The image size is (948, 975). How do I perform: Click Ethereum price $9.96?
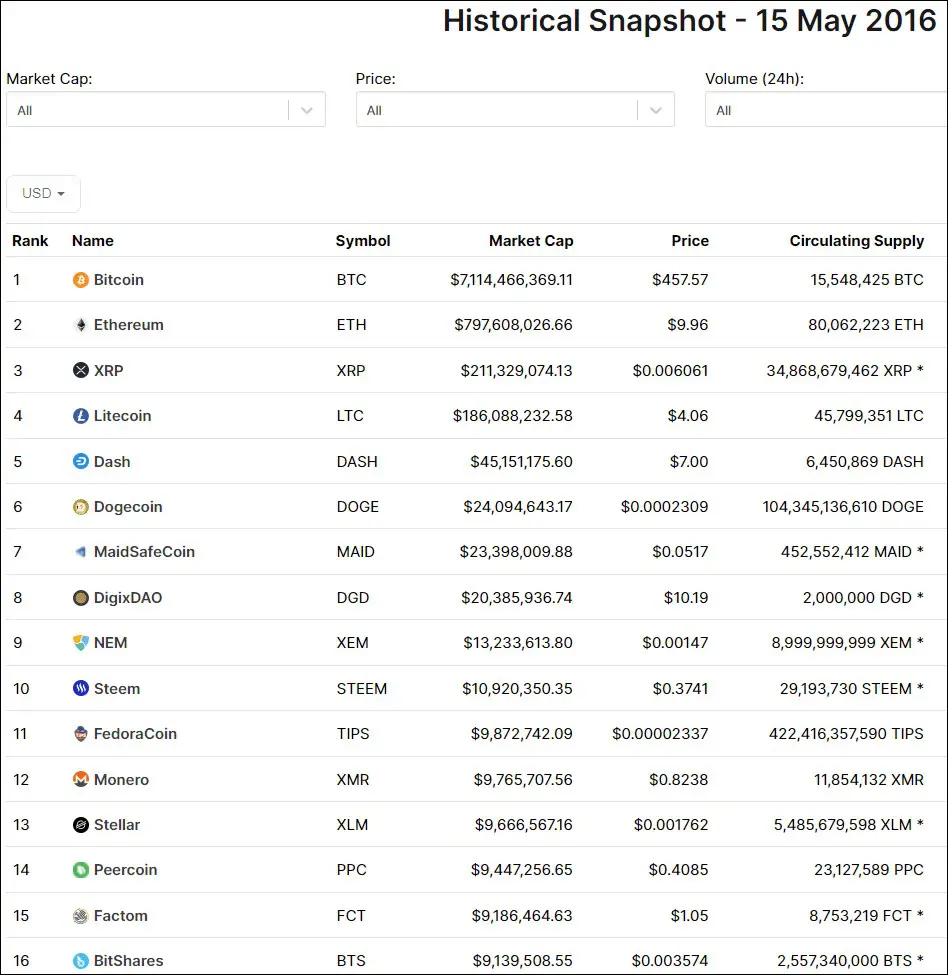tap(688, 325)
